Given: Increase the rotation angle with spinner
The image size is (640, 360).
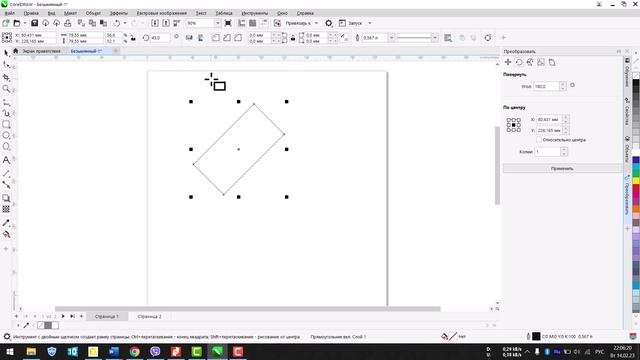Looking at the screenshot, I should pyautogui.click(x=563, y=84).
